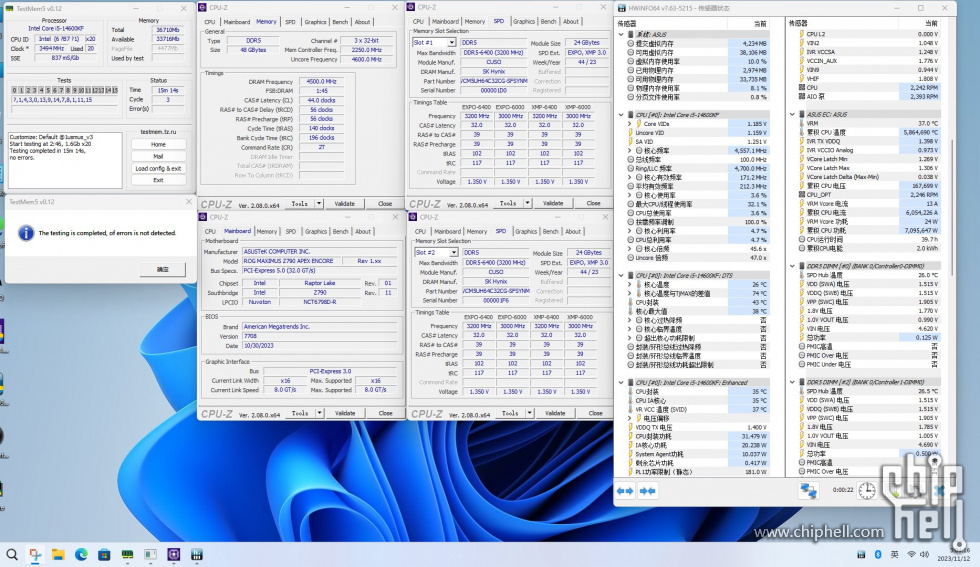
Task: Click Exit button in TestMem5
Action: [158, 180]
